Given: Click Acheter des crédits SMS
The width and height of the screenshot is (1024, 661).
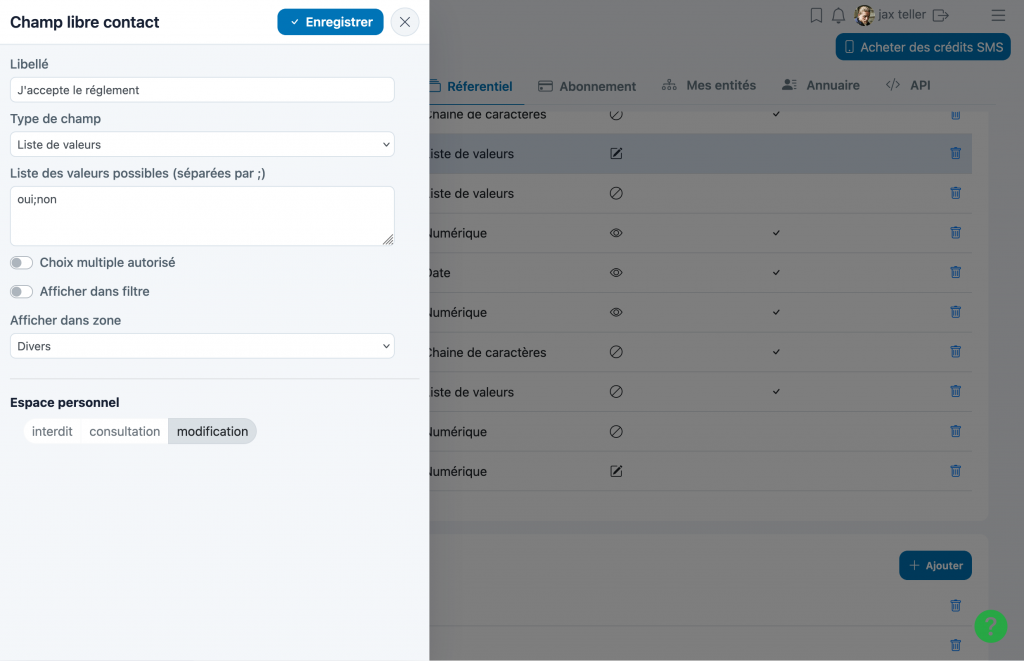Looking at the screenshot, I should [x=923, y=47].
